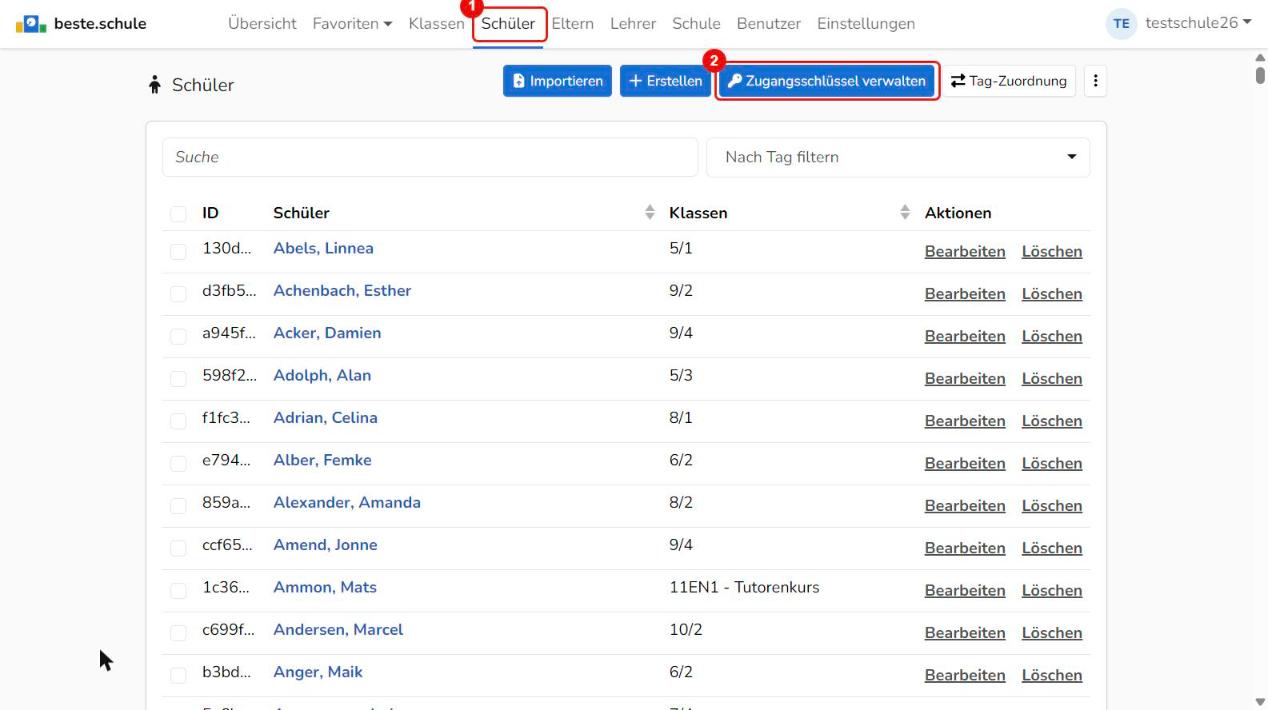This screenshot has width=1268, height=710.
Task: Switch to the Eltern section
Action: [573, 24]
